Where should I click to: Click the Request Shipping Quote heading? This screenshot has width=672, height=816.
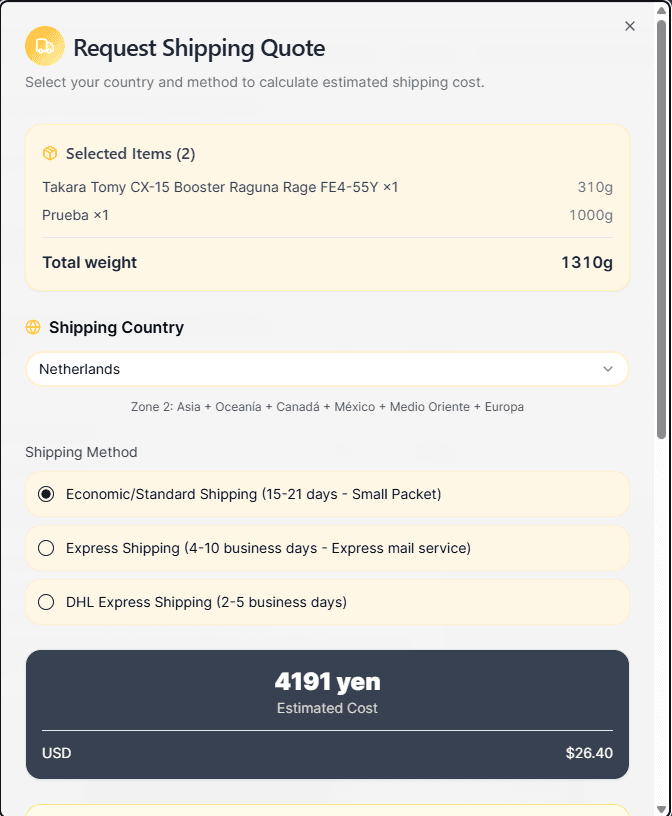(x=199, y=48)
